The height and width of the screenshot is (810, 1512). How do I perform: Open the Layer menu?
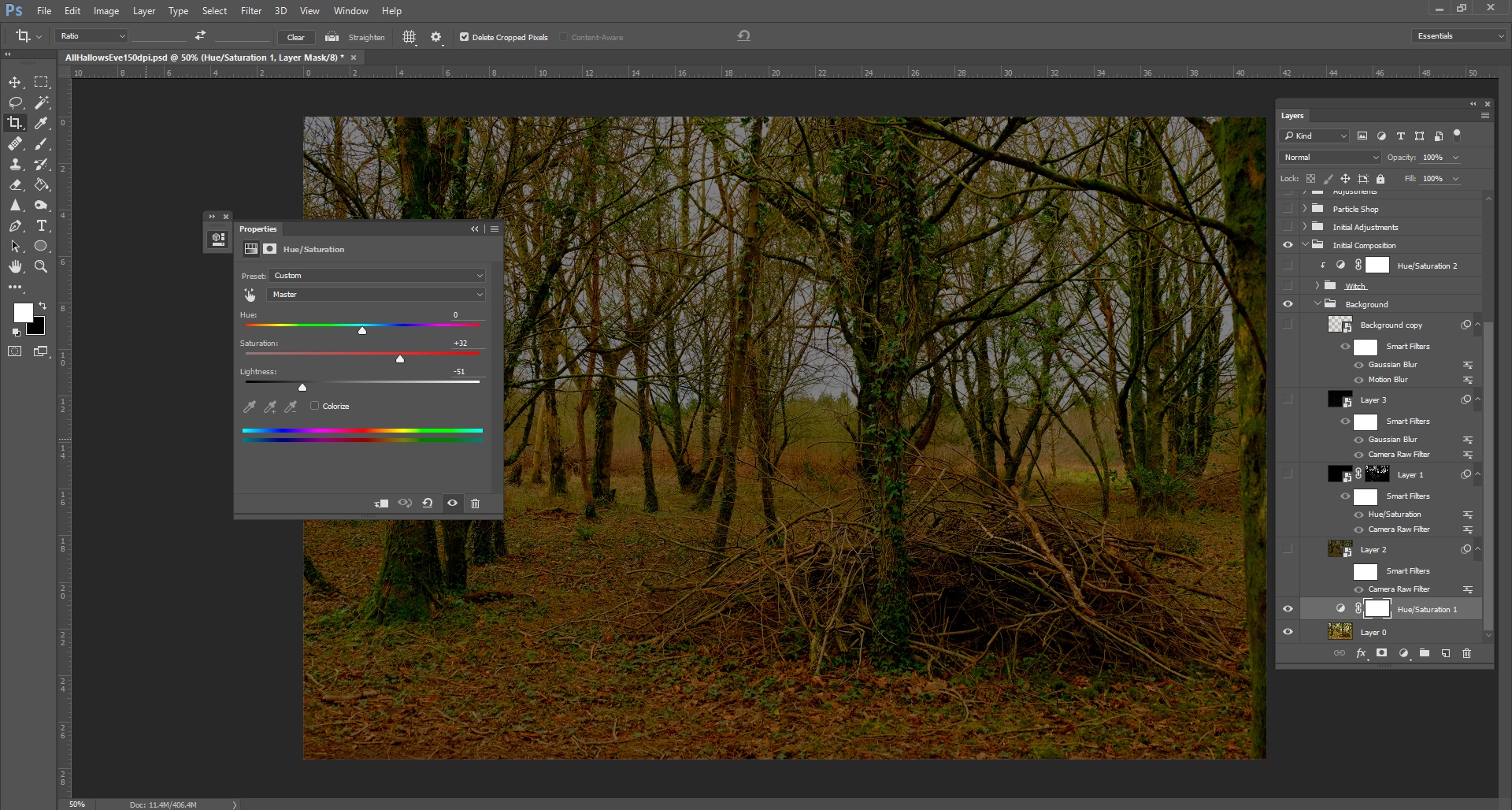(143, 11)
